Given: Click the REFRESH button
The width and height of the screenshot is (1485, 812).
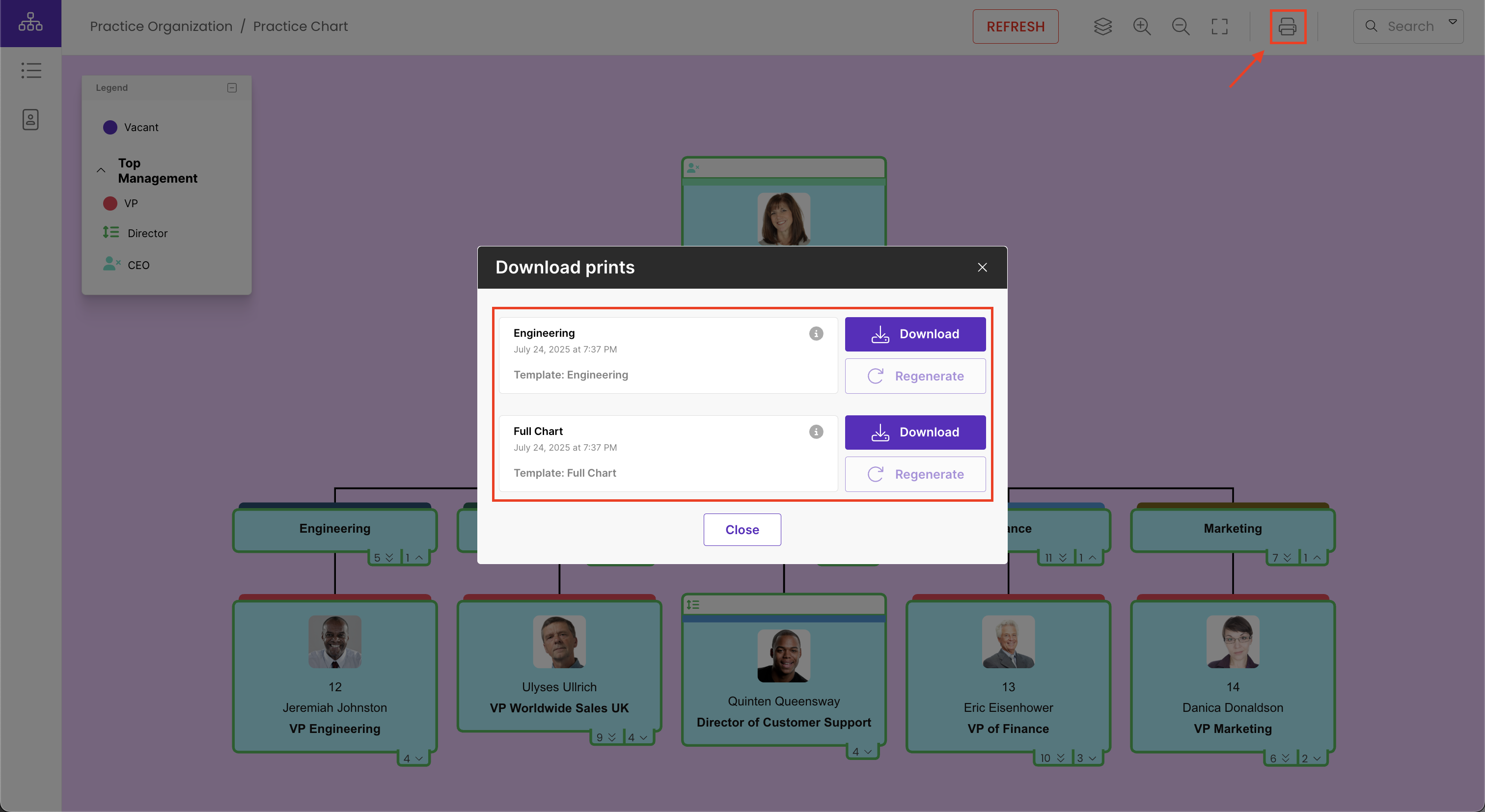Looking at the screenshot, I should (x=1015, y=27).
